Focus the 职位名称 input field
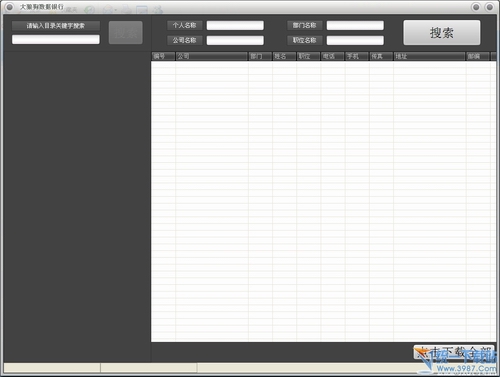The image size is (500, 377). click(355, 40)
